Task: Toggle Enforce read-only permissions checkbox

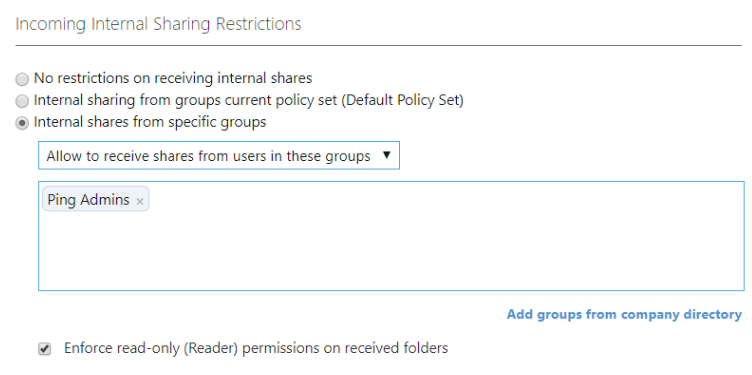Action: coord(45,349)
